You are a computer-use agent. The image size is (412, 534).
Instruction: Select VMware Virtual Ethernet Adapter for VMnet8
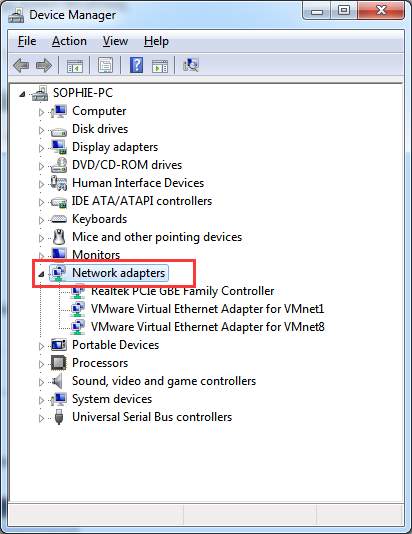(208, 327)
